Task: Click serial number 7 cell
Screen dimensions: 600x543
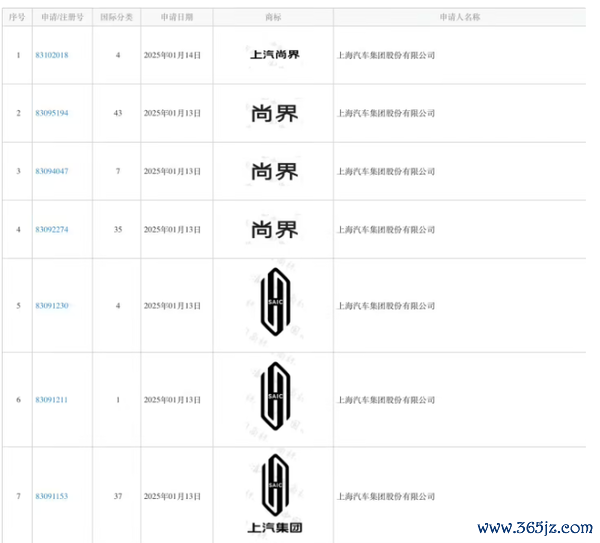Action: click(18, 496)
